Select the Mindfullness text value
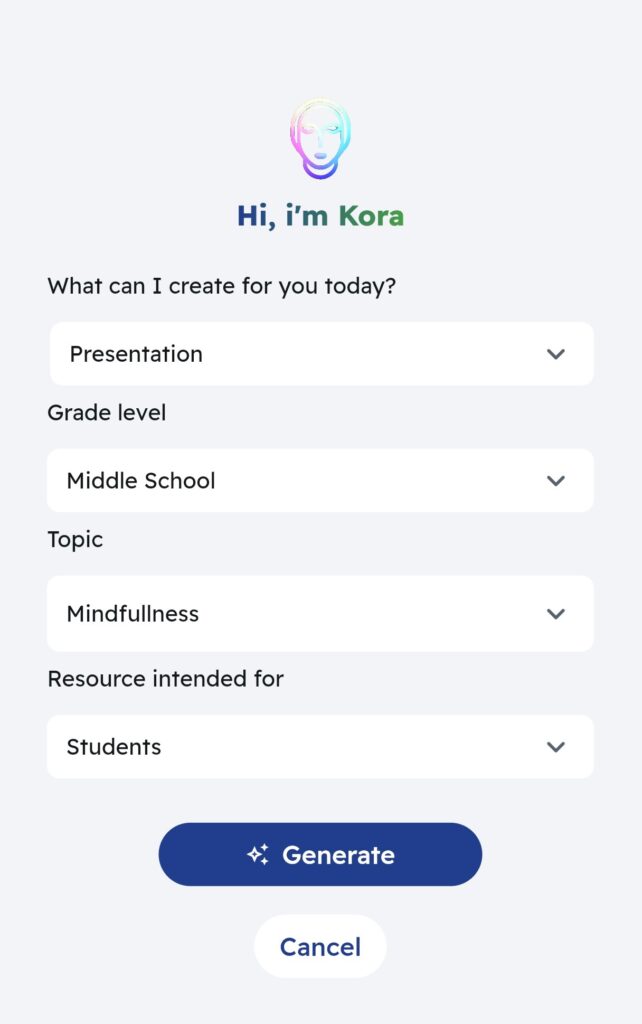Screen dimensions: 642x1024 (133, 614)
